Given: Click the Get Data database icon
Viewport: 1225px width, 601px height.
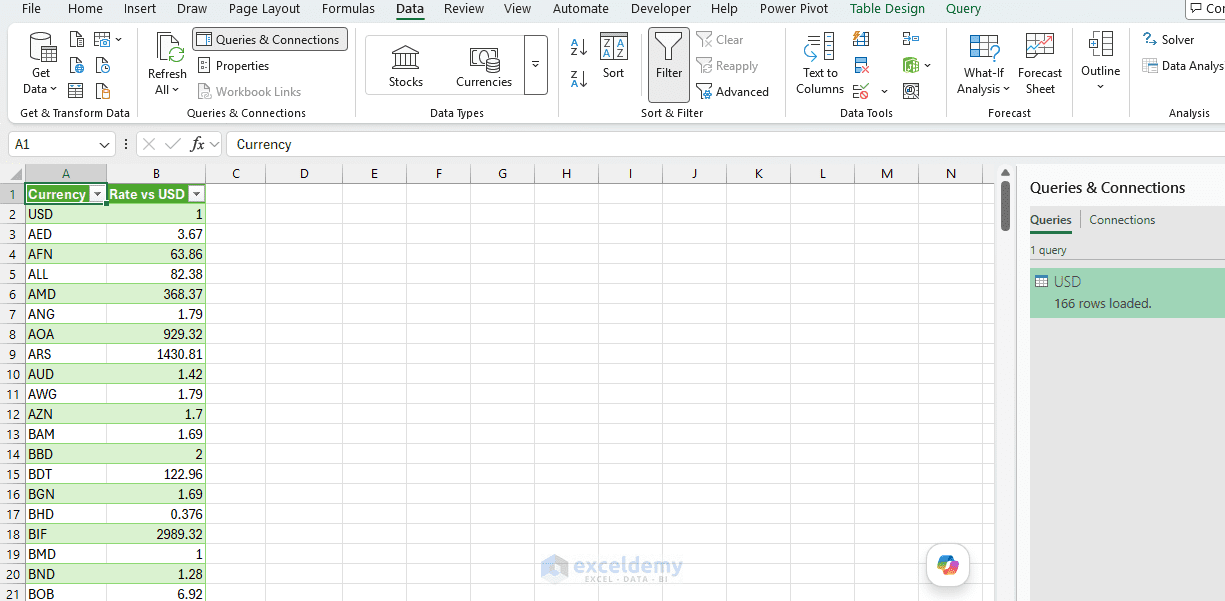Looking at the screenshot, I should tap(42, 48).
